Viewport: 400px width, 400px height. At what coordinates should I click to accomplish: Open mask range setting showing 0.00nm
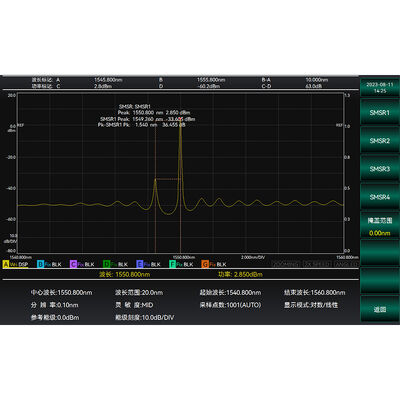coord(379,226)
